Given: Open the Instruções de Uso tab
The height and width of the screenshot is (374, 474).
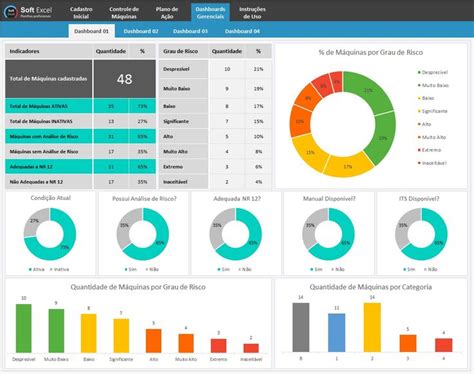Looking at the screenshot, I should point(252,13).
